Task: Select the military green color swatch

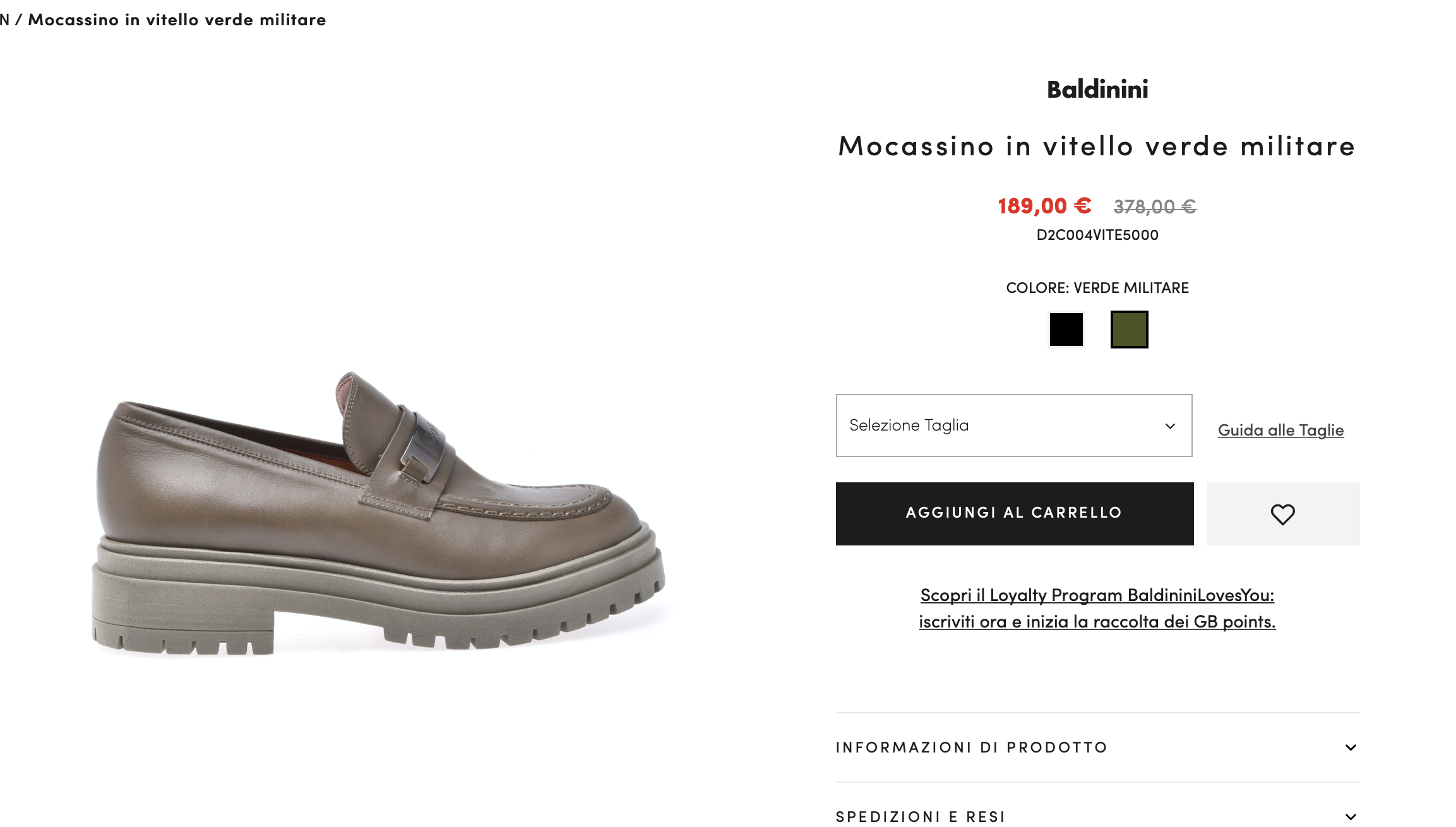Action: (x=1129, y=329)
